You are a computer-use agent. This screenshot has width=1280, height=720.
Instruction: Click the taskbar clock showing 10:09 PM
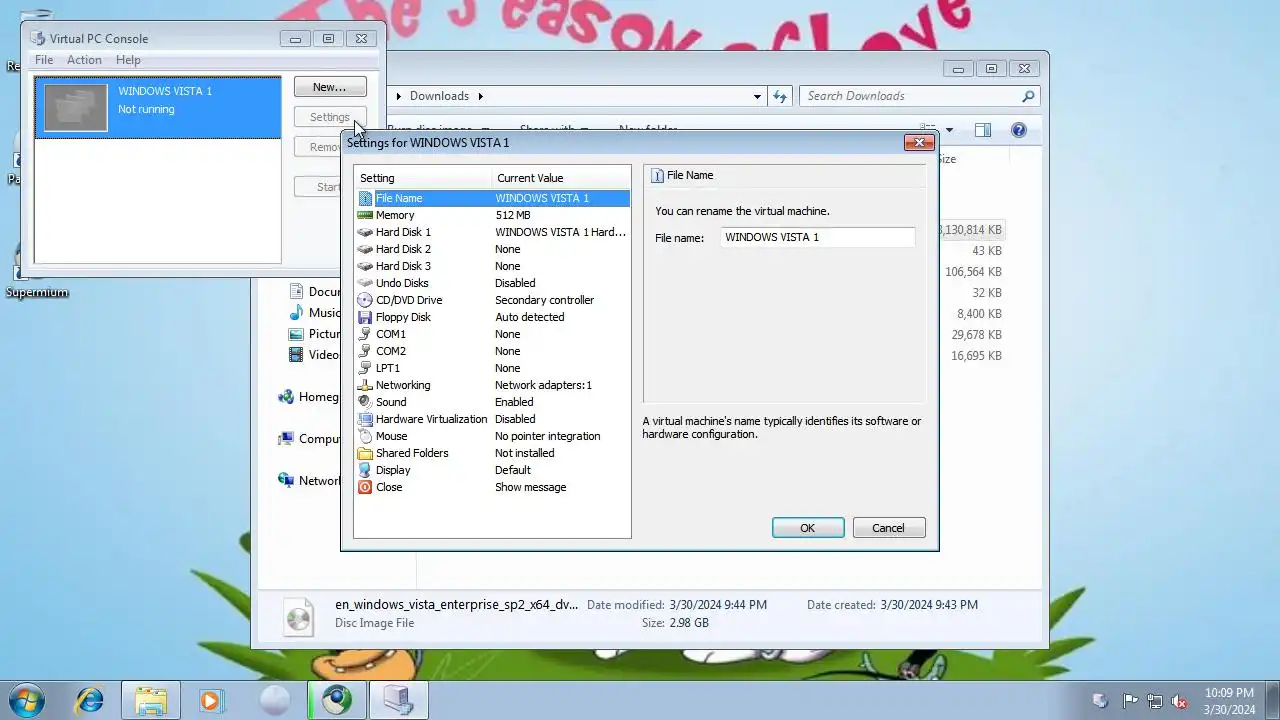pyautogui.click(x=1229, y=701)
